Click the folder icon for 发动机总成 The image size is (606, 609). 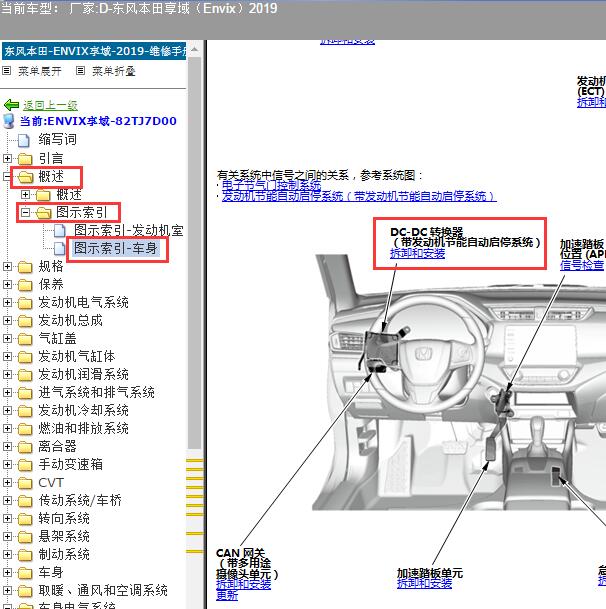click(x=25, y=321)
